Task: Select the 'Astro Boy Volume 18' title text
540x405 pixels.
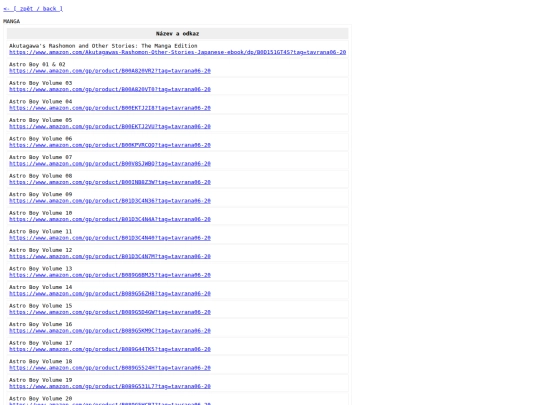Action: tap(41, 362)
